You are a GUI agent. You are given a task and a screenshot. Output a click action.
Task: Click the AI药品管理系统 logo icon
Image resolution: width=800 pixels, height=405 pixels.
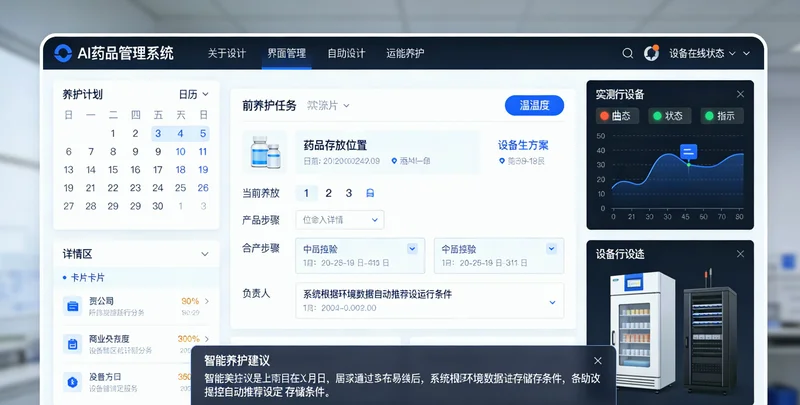click(63, 53)
